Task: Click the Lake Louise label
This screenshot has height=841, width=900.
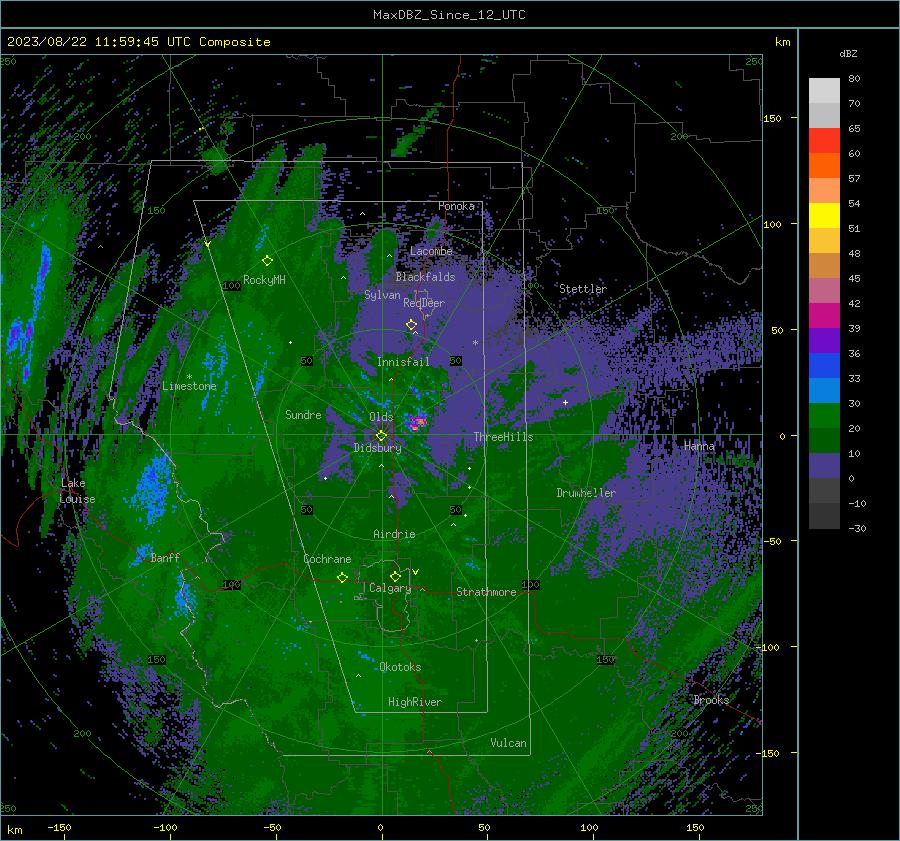Action: pyautogui.click(x=77, y=491)
